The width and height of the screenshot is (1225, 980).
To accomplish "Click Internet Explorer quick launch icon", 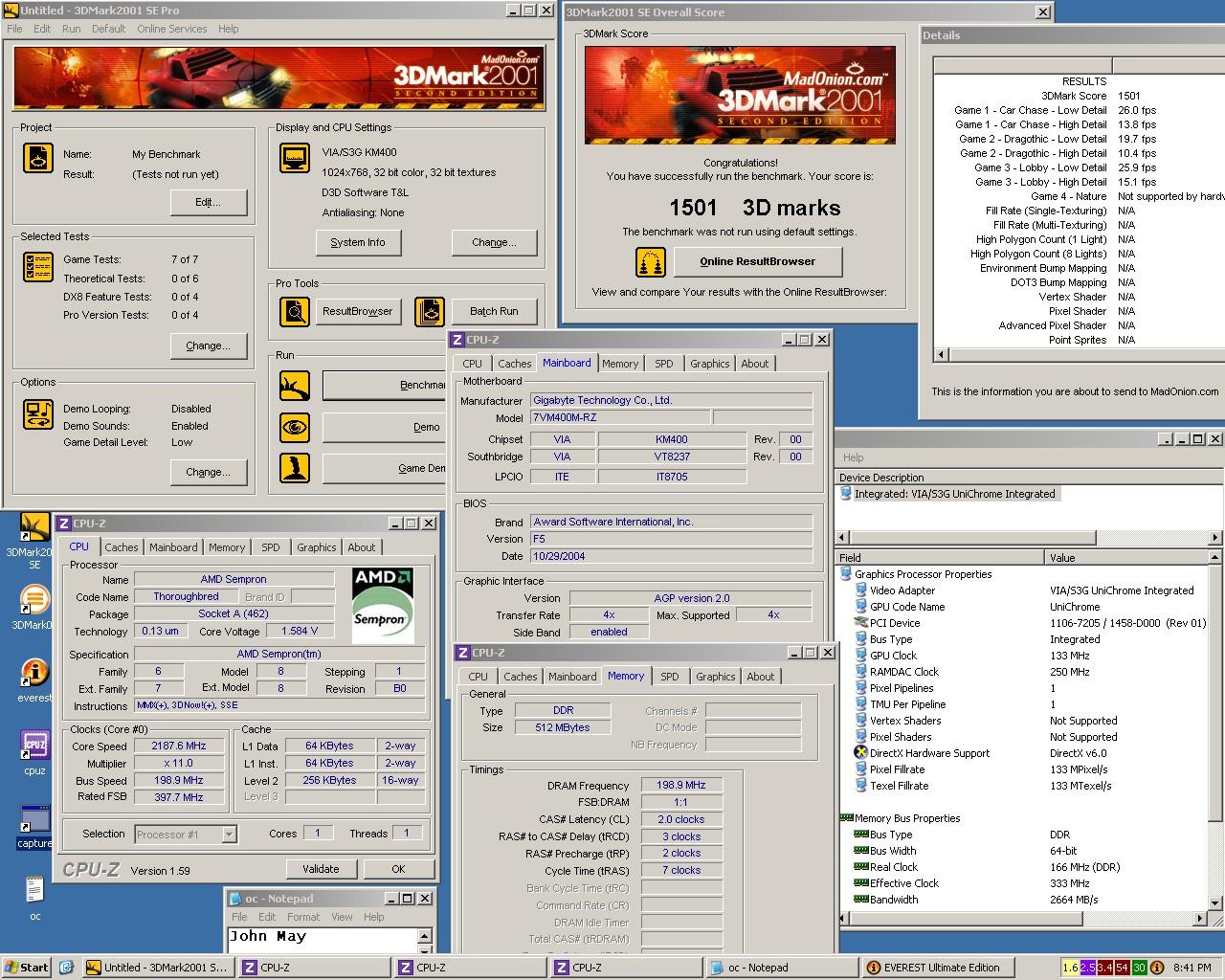I will [x=66, y=968].
